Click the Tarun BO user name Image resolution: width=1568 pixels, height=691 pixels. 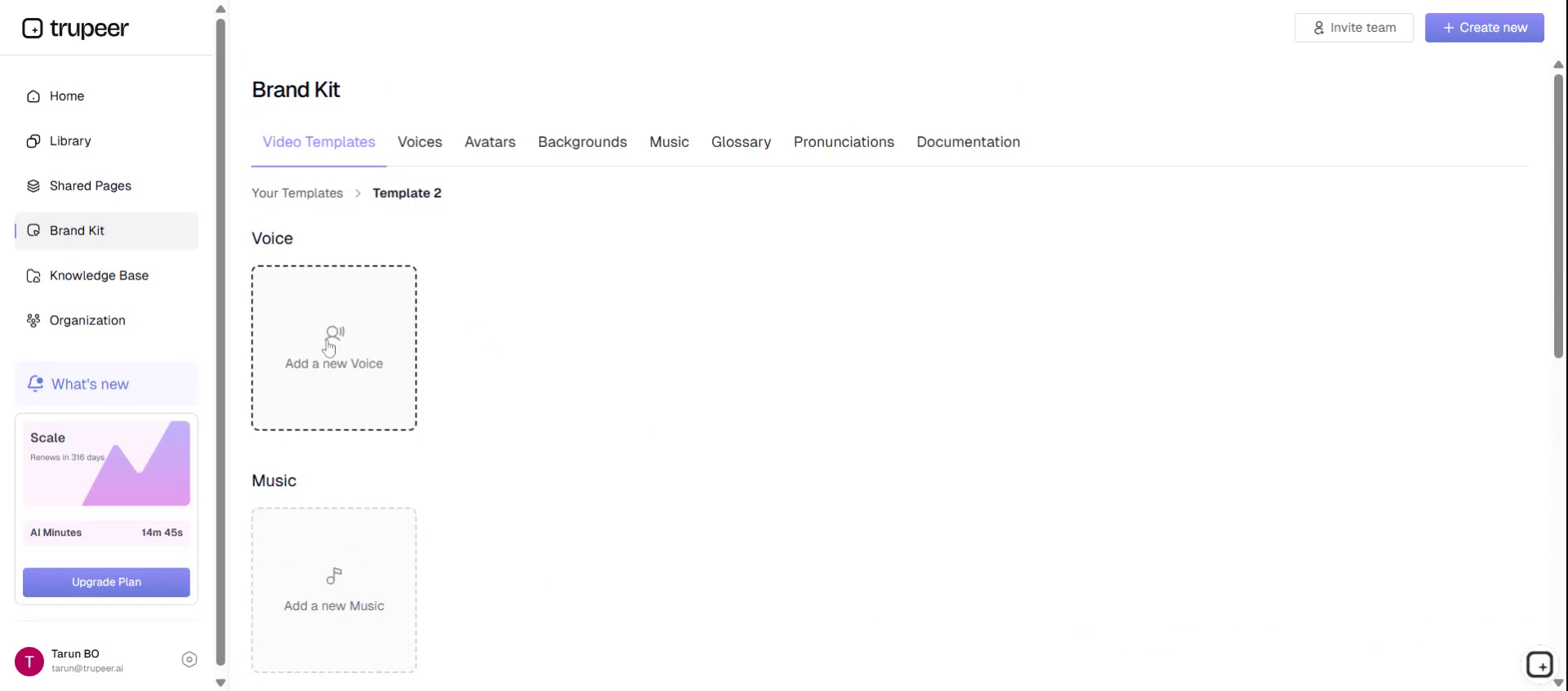[x=75, y=654]
